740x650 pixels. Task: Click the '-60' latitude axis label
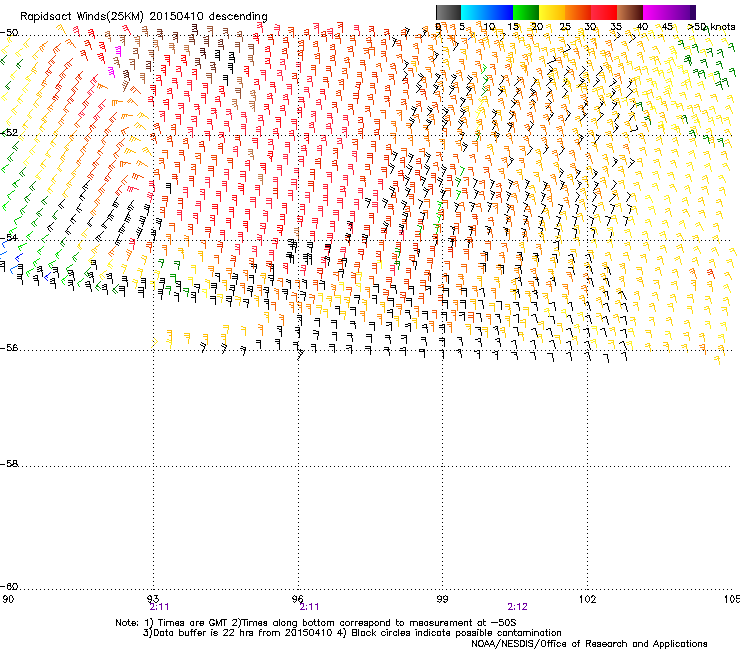(9, 587)
